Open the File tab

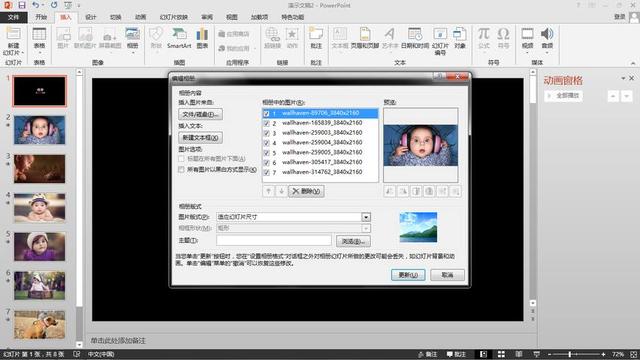tap(13, 17)
